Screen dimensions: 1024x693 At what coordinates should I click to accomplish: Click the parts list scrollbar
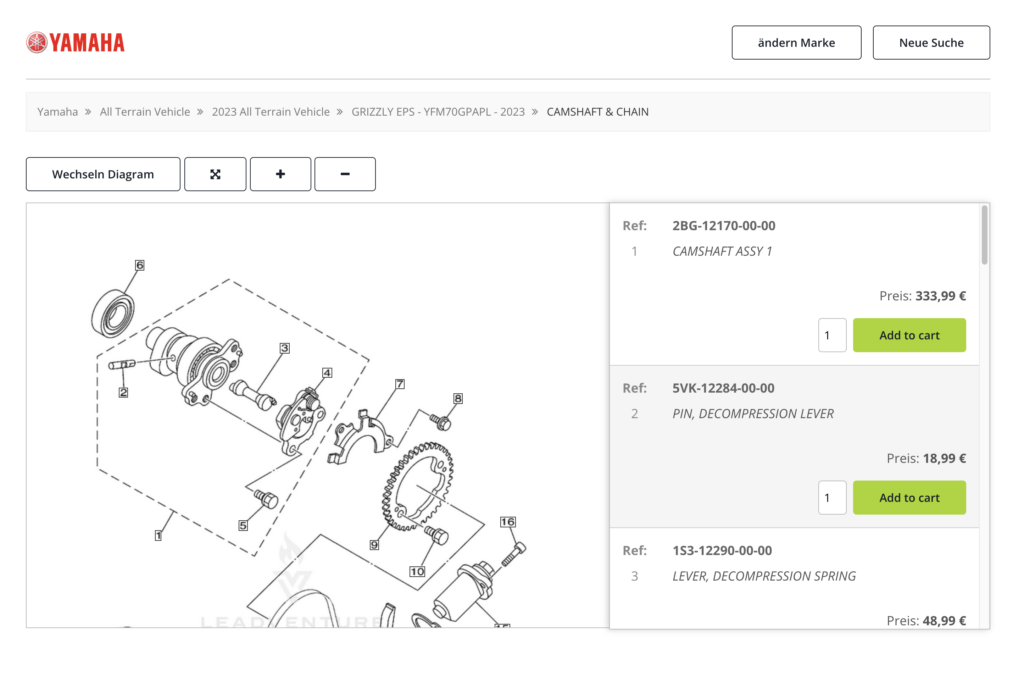coord(984,235)
